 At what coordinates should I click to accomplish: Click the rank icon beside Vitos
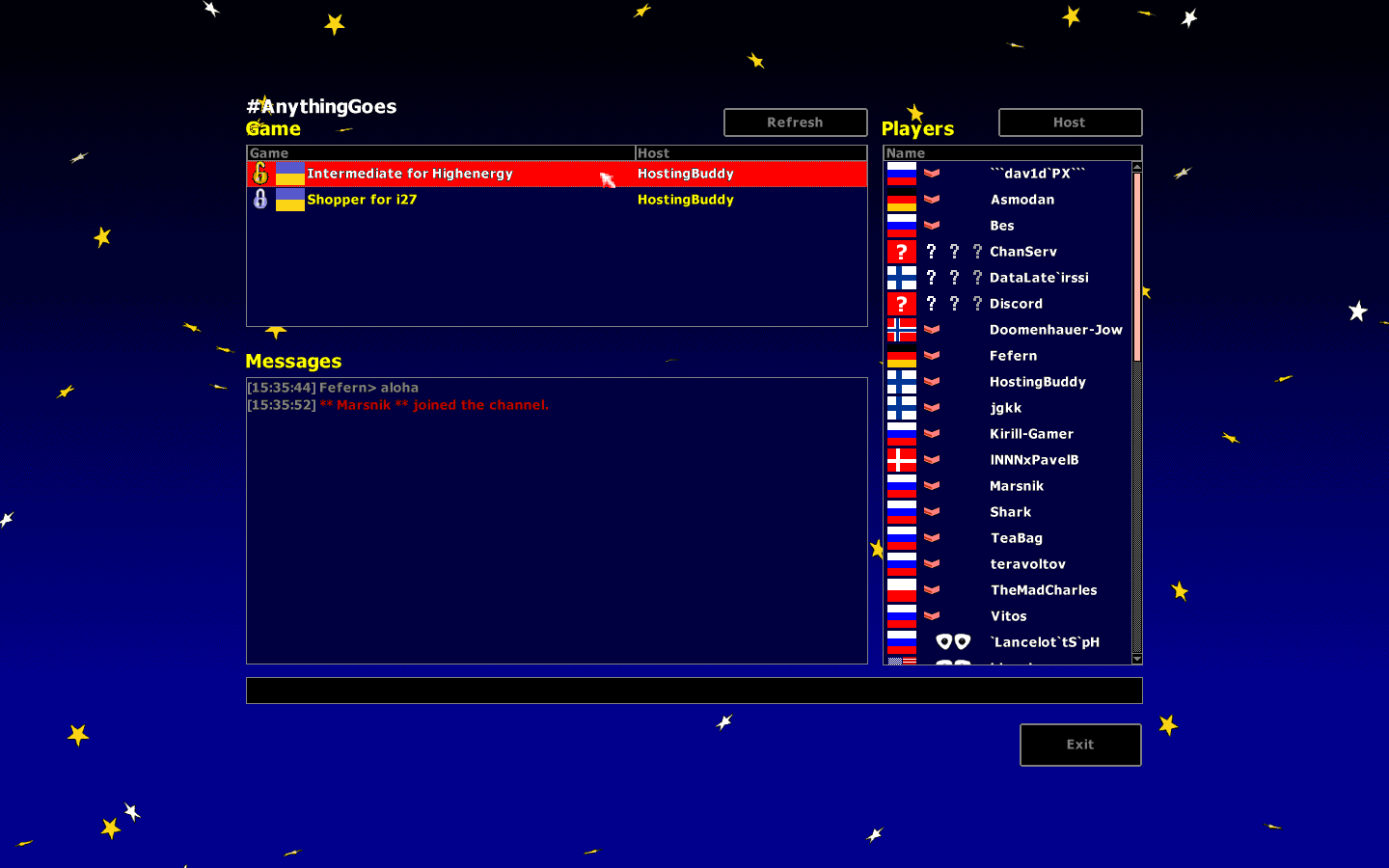[x=932, y=616]
